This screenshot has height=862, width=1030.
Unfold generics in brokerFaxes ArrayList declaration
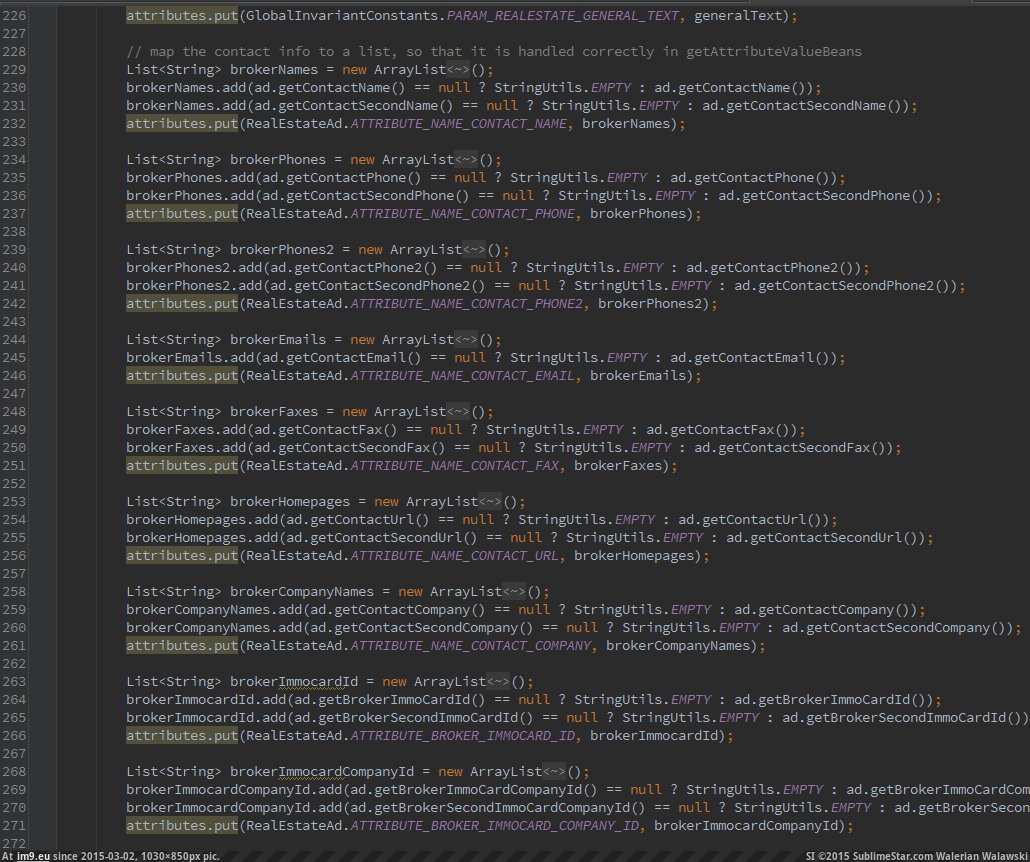pyautogui.click(x=457, y=412)
